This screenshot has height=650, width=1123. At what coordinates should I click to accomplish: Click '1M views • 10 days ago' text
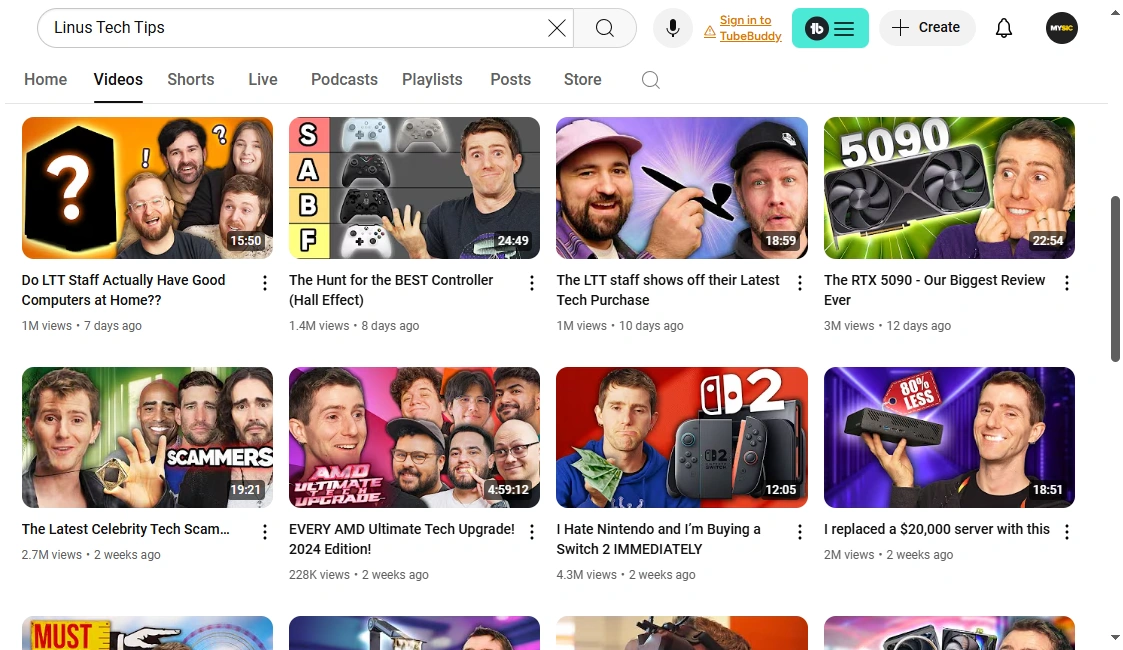(x=620, y=326)
